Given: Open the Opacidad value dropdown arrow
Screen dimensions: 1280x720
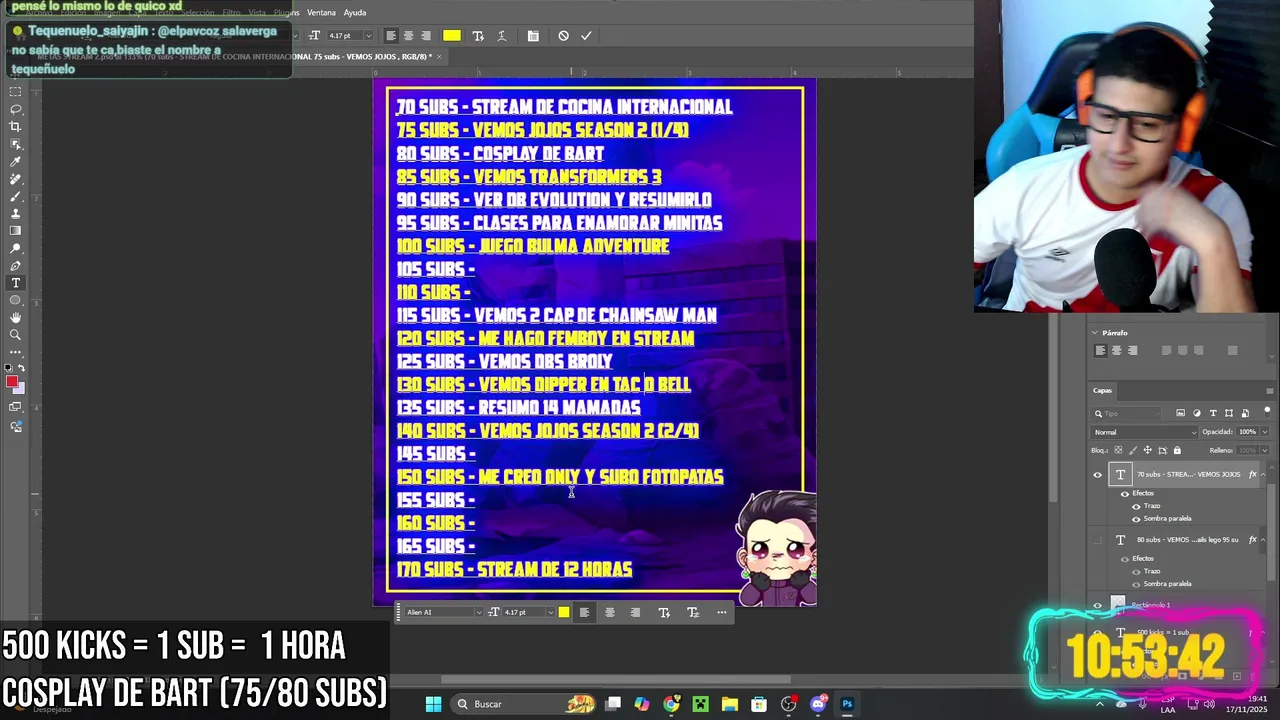Looking at the screenshot, I should 1265,432.
